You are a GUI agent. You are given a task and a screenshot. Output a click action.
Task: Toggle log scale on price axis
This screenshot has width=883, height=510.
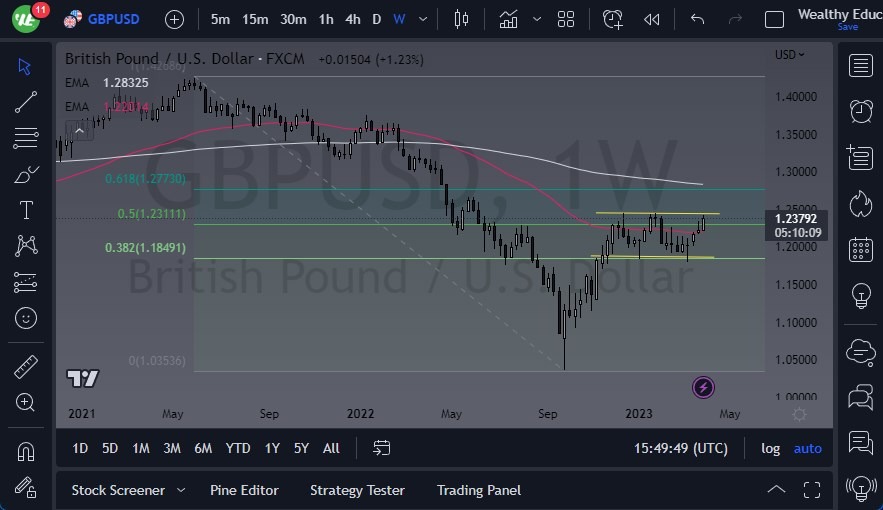(770, 448)
